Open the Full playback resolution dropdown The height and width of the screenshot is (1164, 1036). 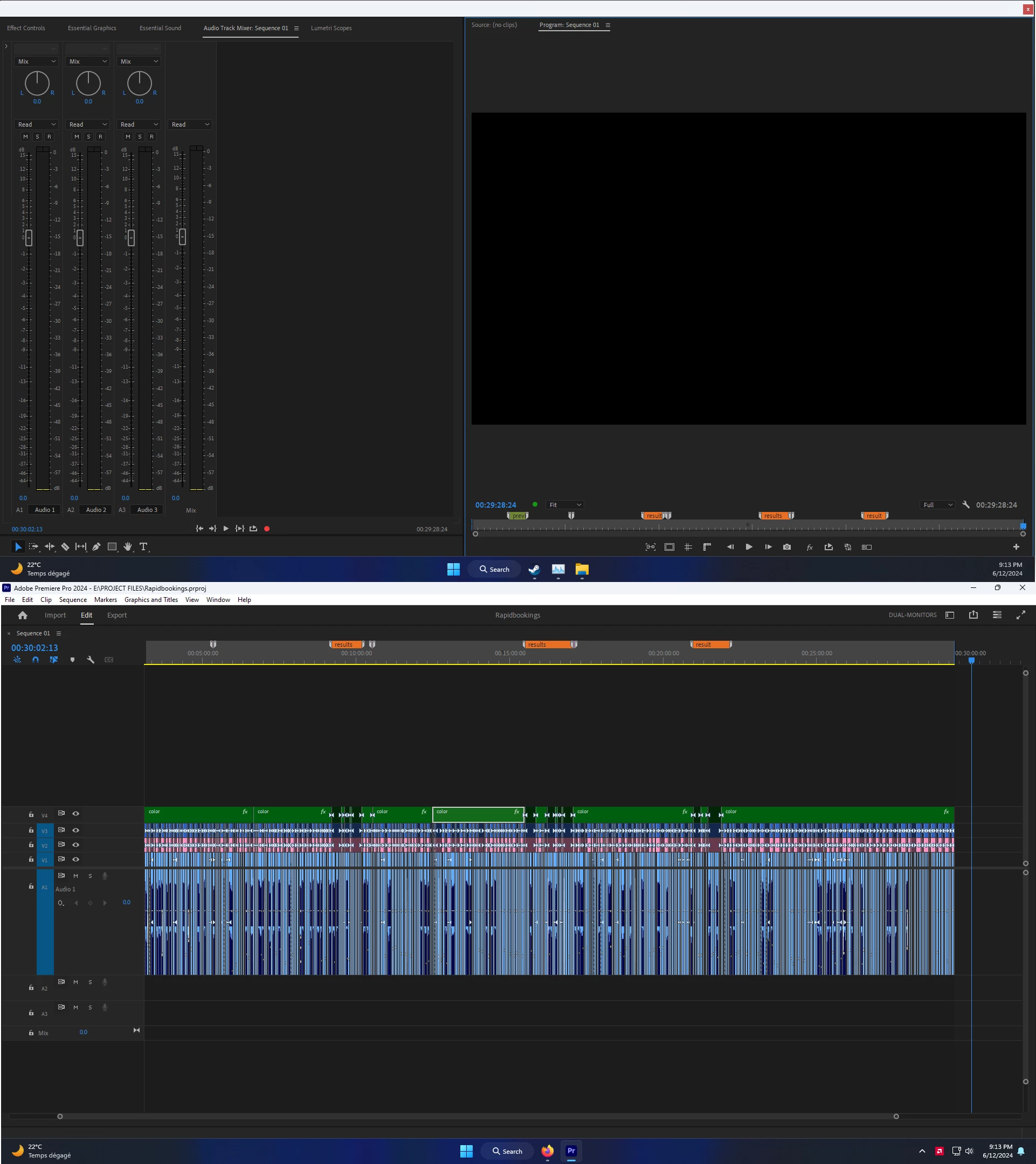tap(937, 505)
